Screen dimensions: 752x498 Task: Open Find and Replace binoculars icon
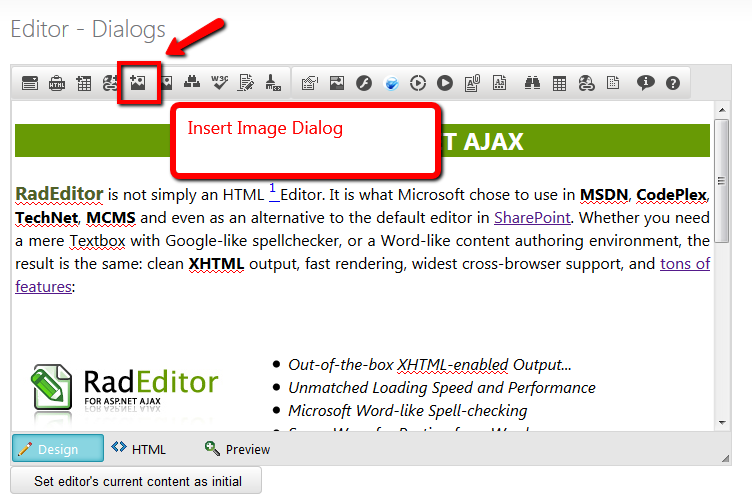532,83
